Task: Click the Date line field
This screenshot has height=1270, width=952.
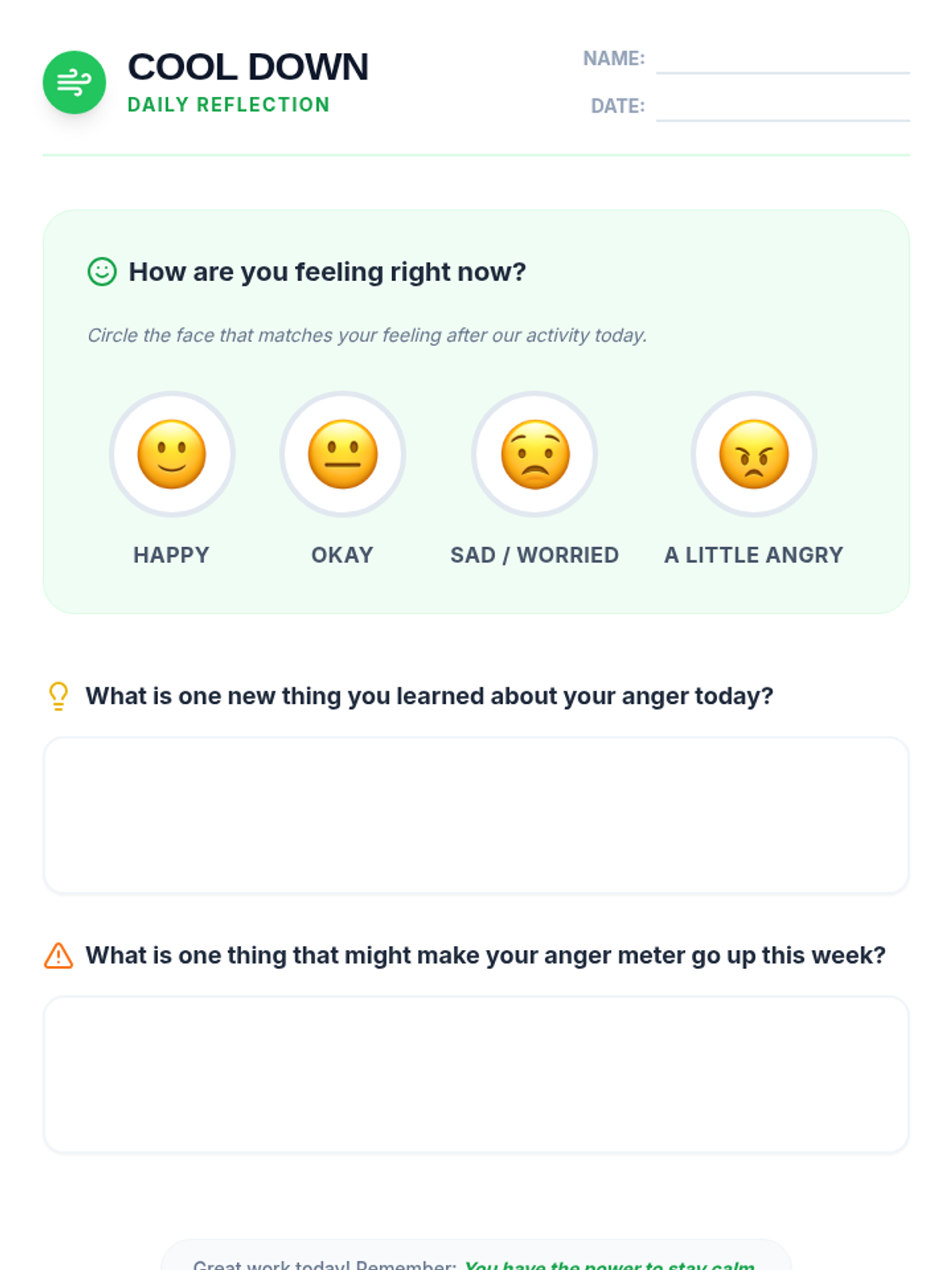Action: click(x=782, y=108)
